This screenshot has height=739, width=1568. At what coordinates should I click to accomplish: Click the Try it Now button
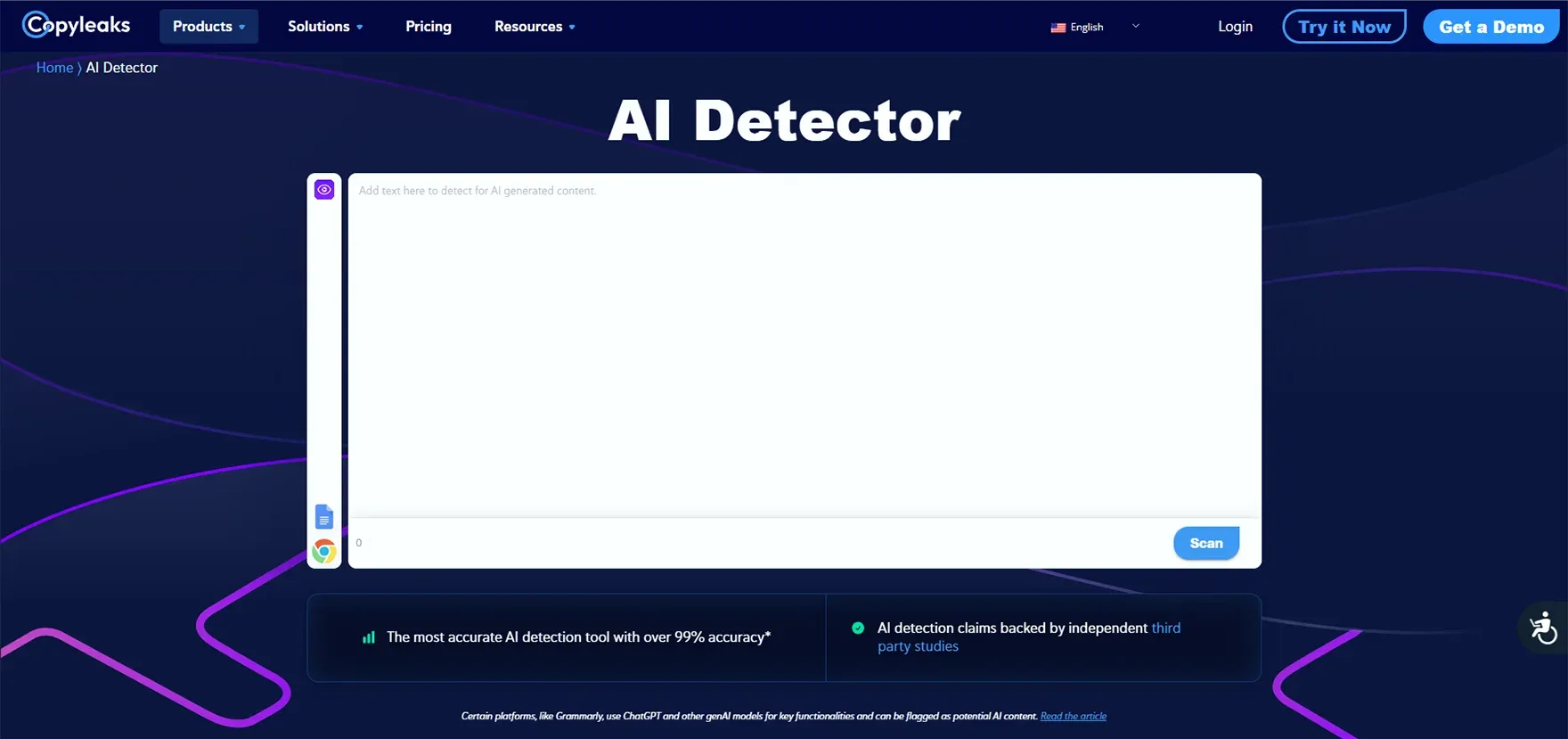(1344, 27)
